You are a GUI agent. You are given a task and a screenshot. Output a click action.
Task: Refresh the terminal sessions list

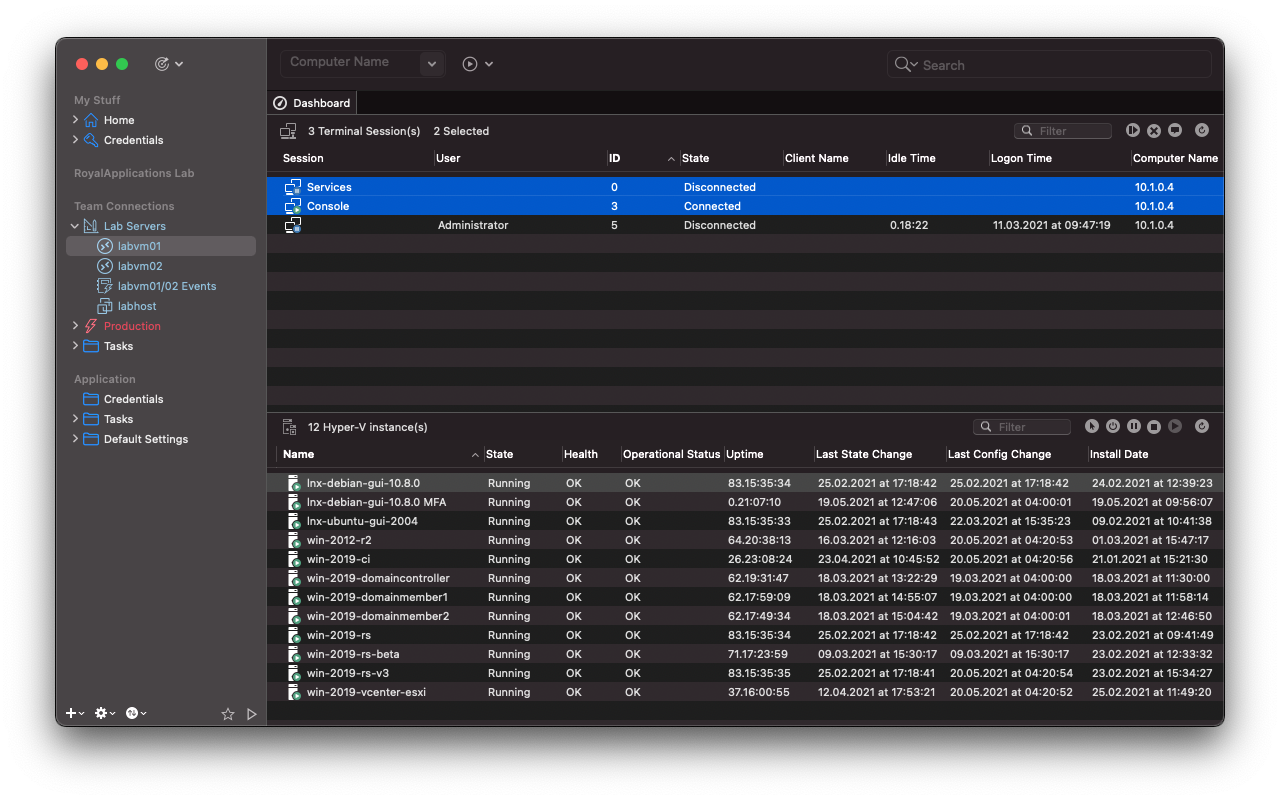[x=1202, y=130]
